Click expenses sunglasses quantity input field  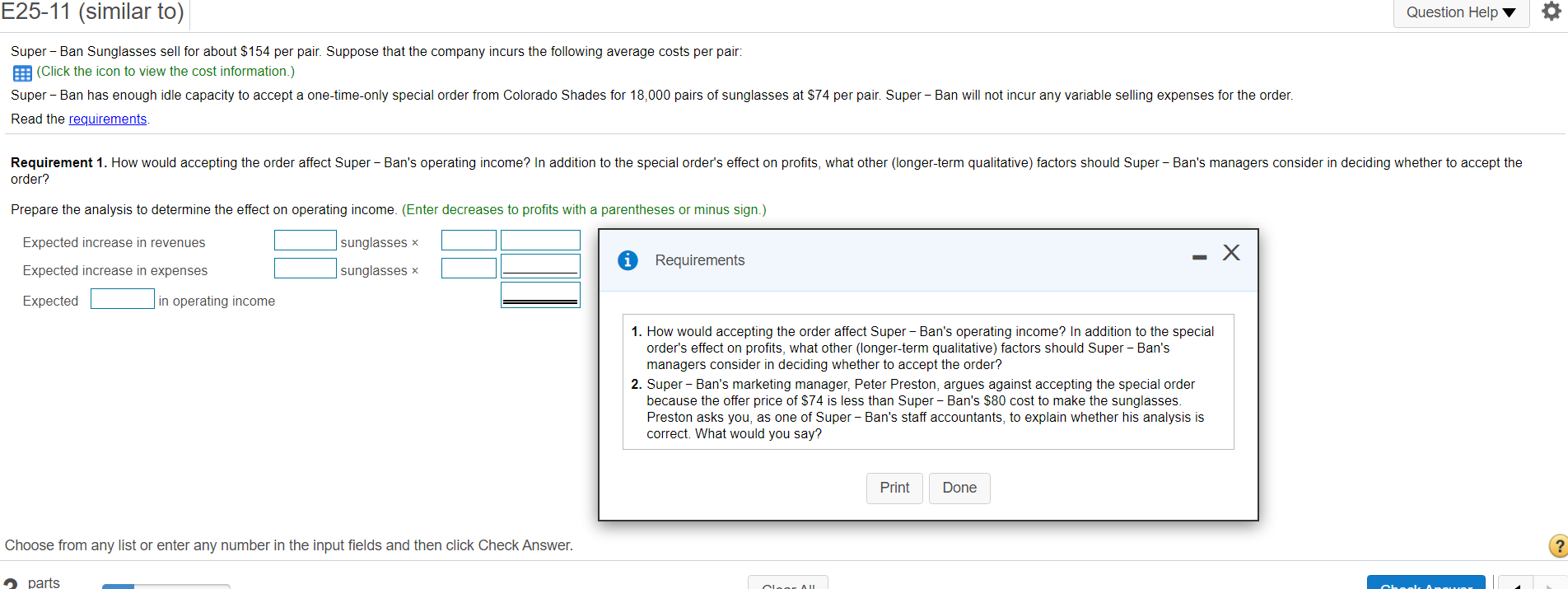tap(305, 269)
